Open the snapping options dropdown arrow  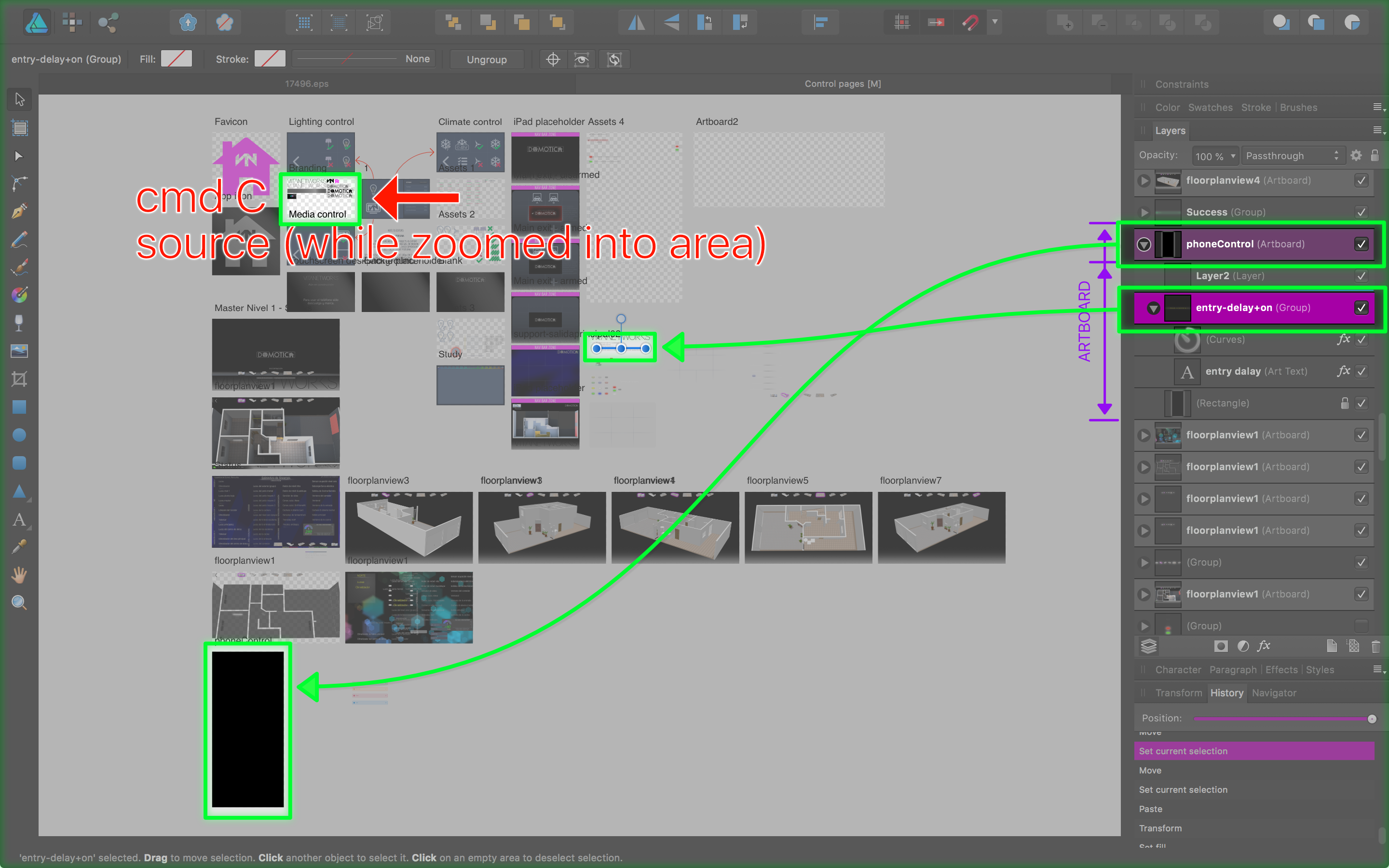point(994,22)
